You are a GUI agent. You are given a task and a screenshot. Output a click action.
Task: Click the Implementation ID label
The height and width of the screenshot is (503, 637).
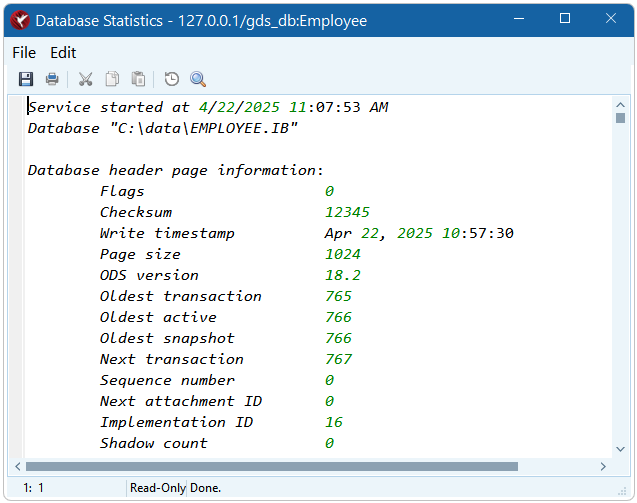click(x=176, y=423)
